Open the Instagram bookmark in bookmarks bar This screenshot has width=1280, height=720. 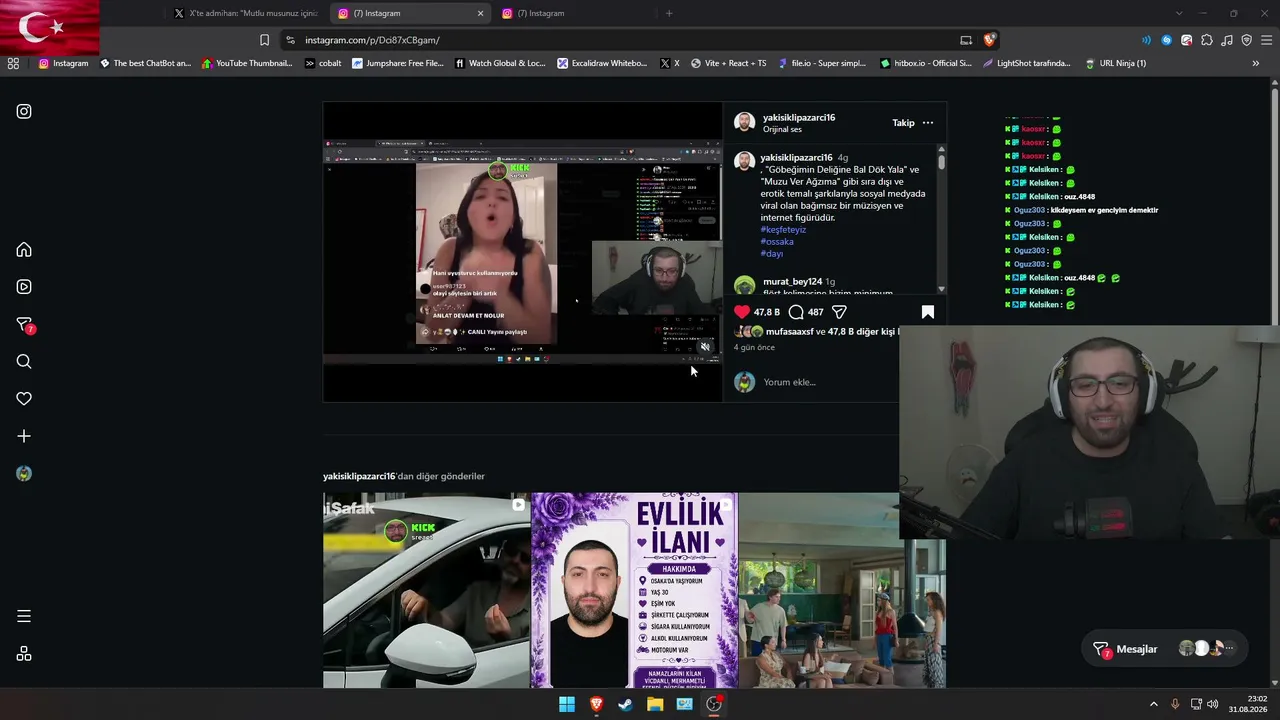point(63,63)
